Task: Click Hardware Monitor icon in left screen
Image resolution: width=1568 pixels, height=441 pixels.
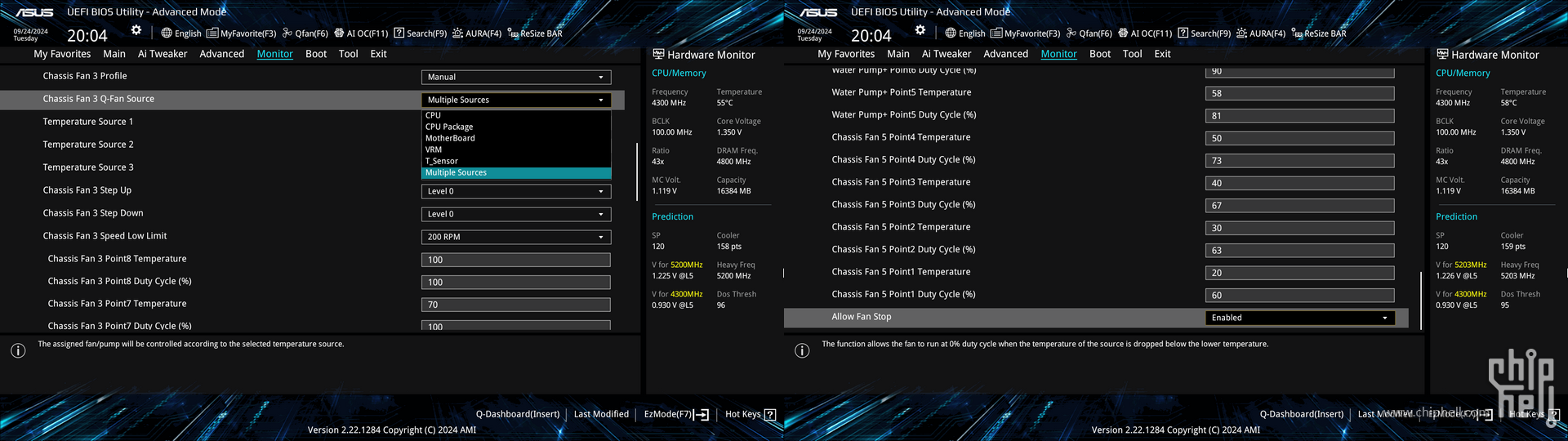Action: tap(658, 54)
